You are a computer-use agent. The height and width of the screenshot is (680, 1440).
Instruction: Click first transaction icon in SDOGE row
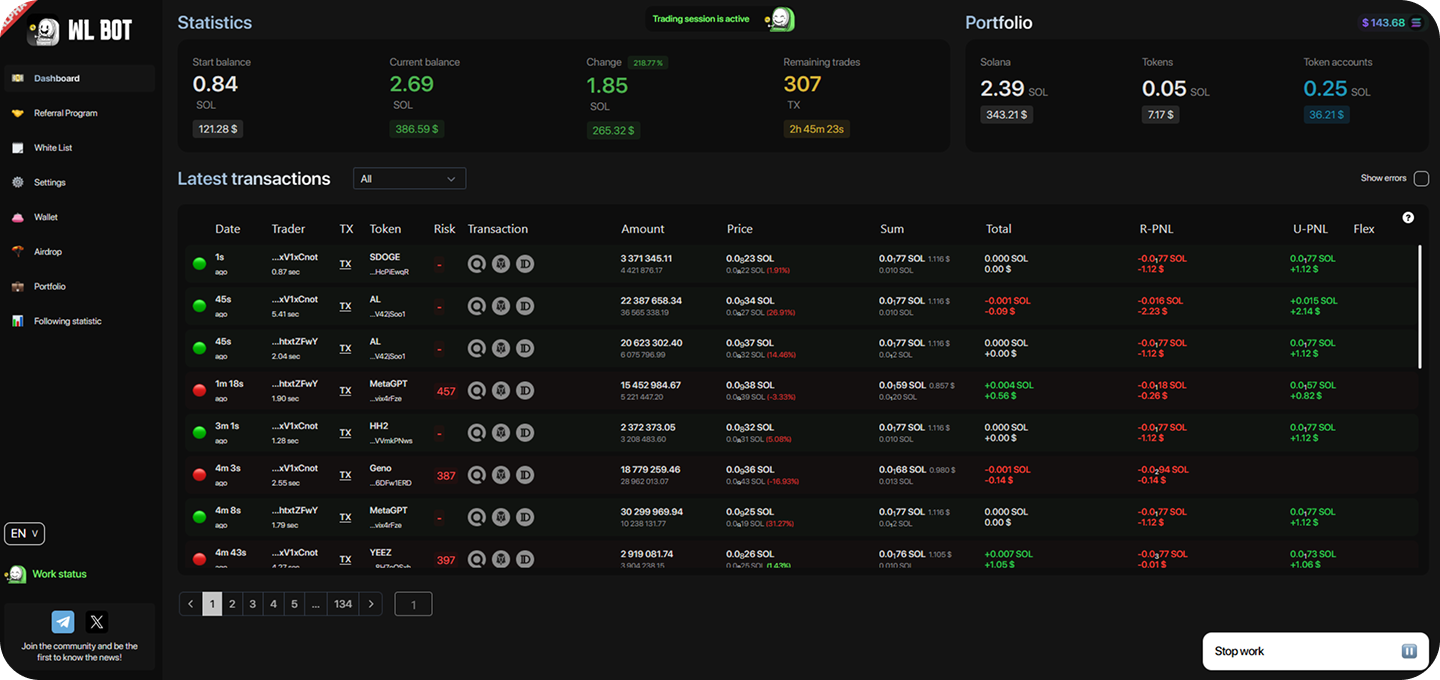pyautogui.click(x=477, y=264)
